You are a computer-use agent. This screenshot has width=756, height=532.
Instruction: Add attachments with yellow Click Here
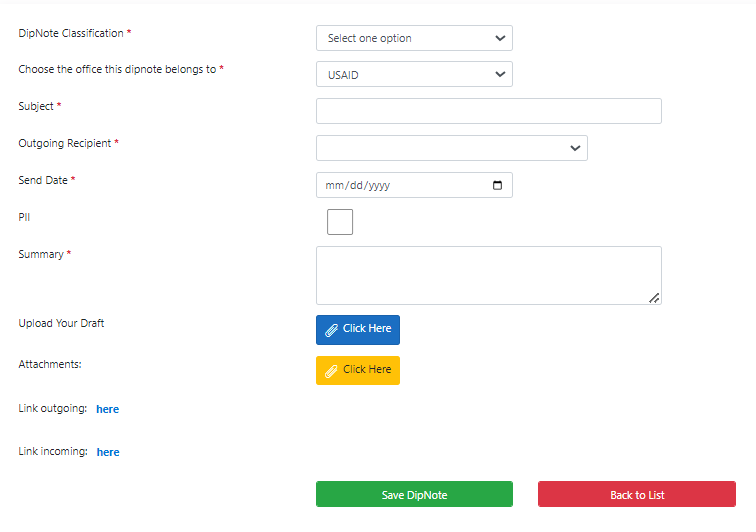click(358, 370)
